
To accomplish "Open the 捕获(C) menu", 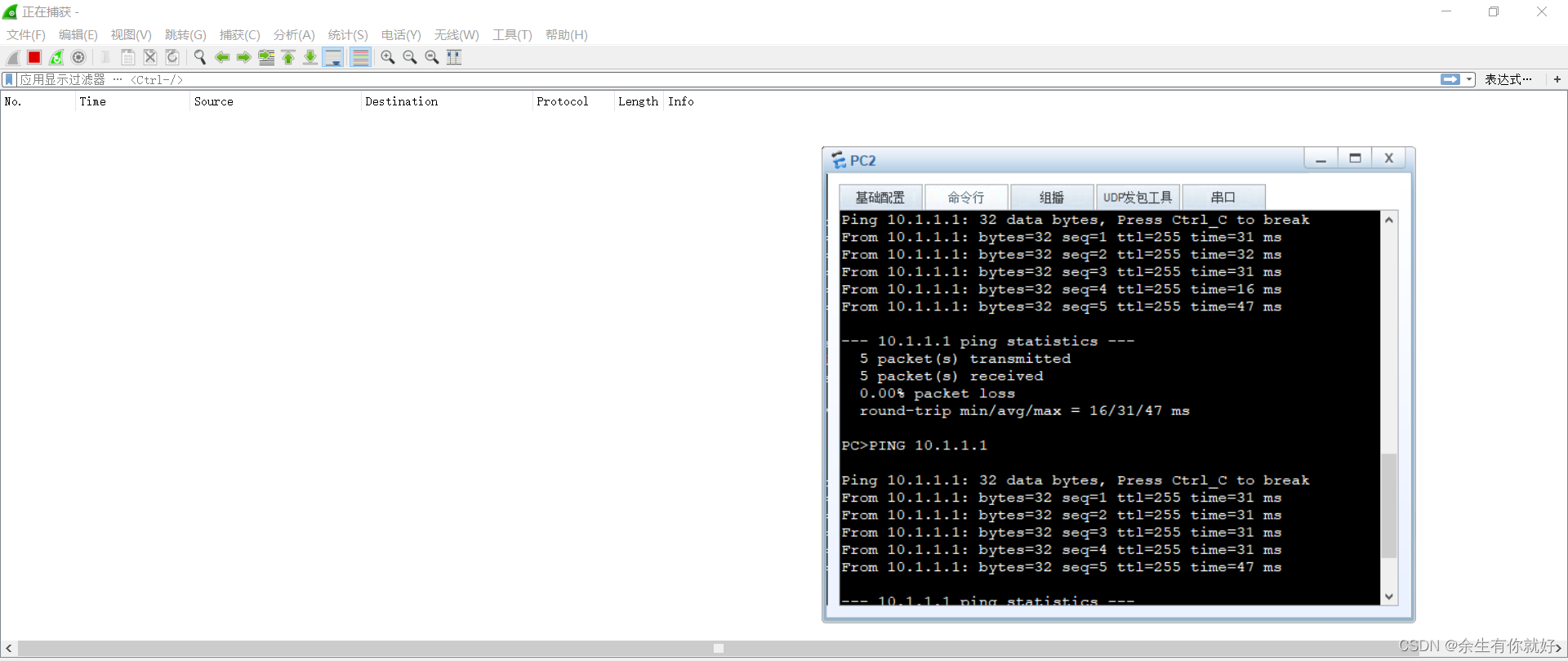I will coord(240,34).
